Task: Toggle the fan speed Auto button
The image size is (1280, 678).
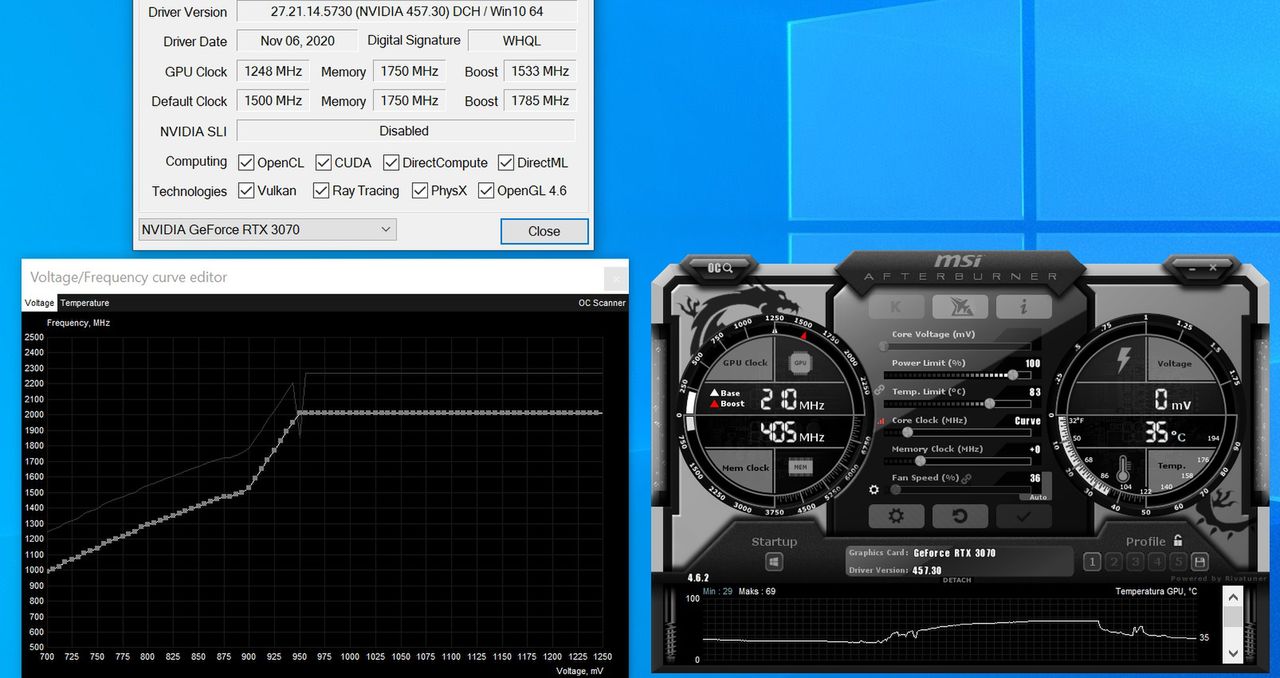Action: pyautogui.click(x=1037, y=496)
